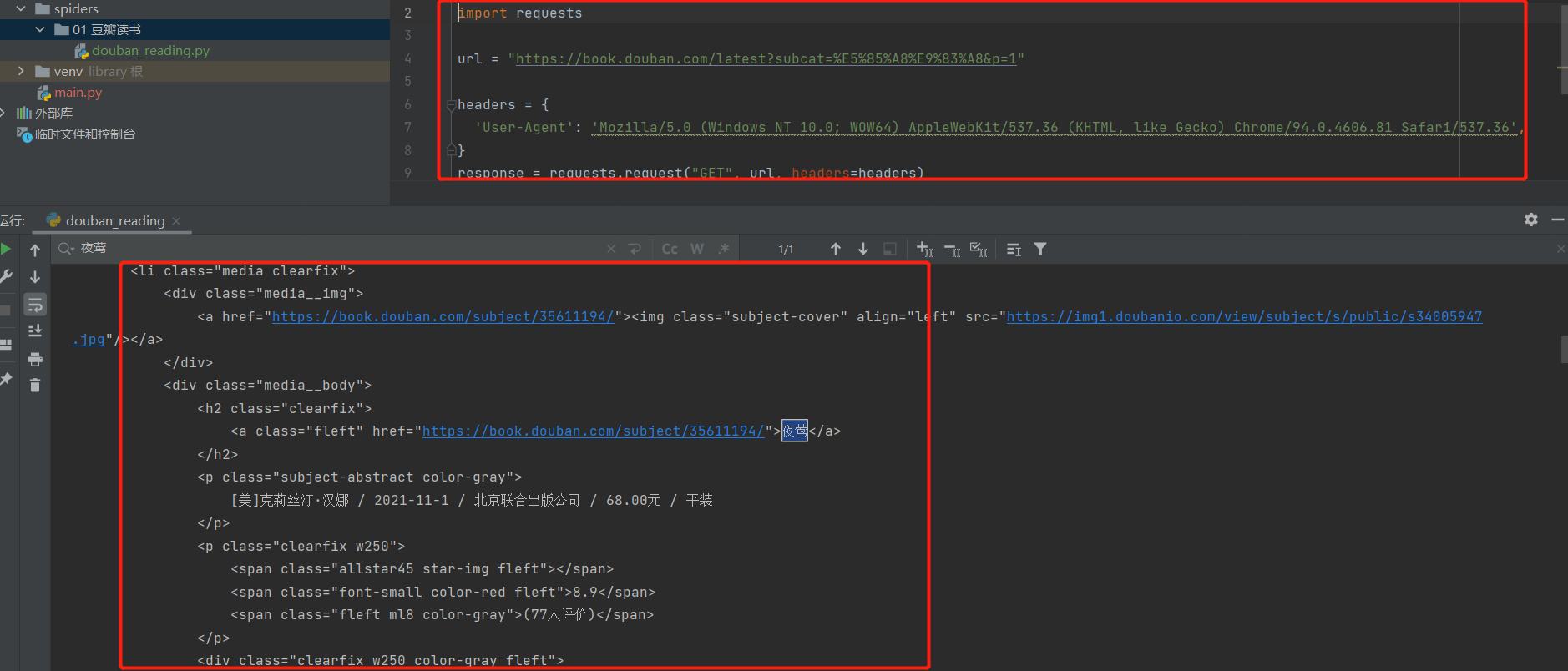Screen dimensions: 1568x671
Task: Click the search in selection icon
Action: (x=1014, y=249)
